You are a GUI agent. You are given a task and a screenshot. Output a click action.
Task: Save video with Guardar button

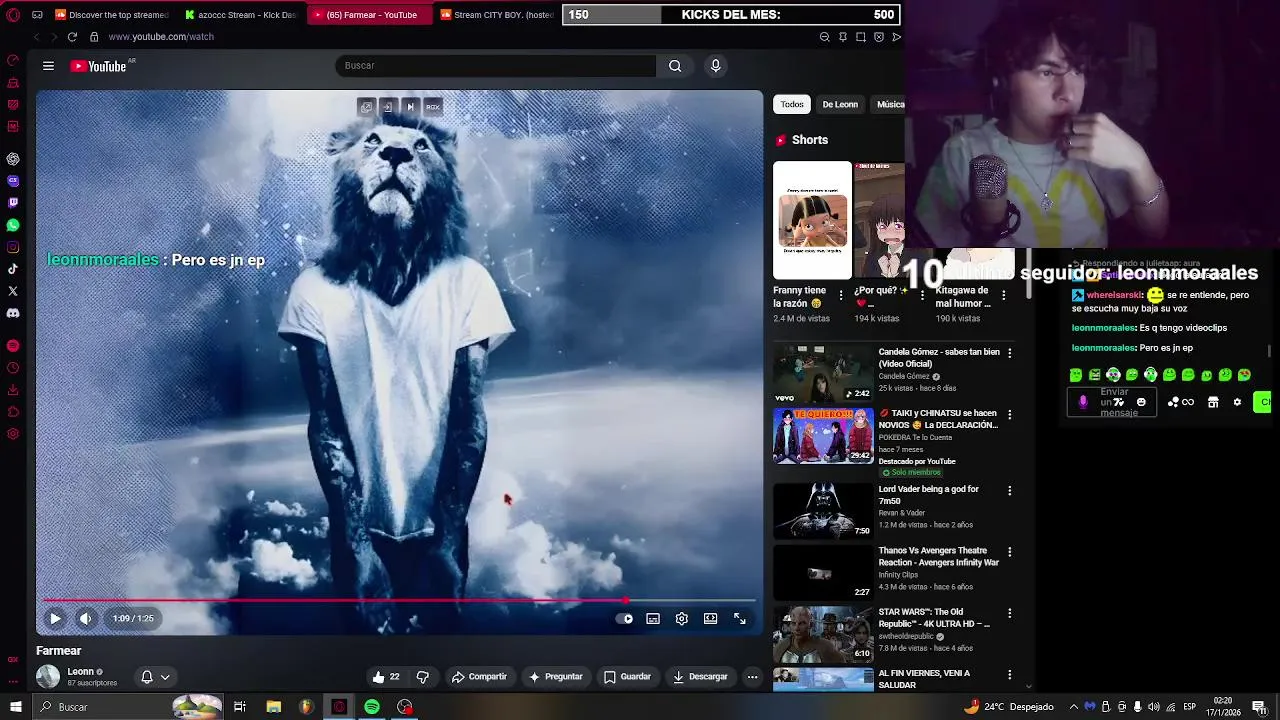[627, 677]
